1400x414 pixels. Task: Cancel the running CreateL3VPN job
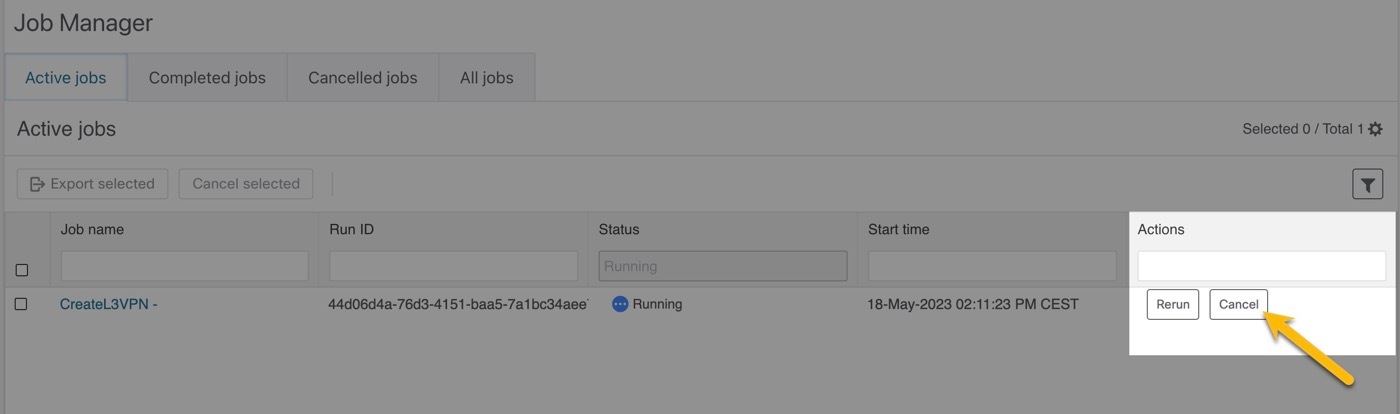[x=1238, y=305]
